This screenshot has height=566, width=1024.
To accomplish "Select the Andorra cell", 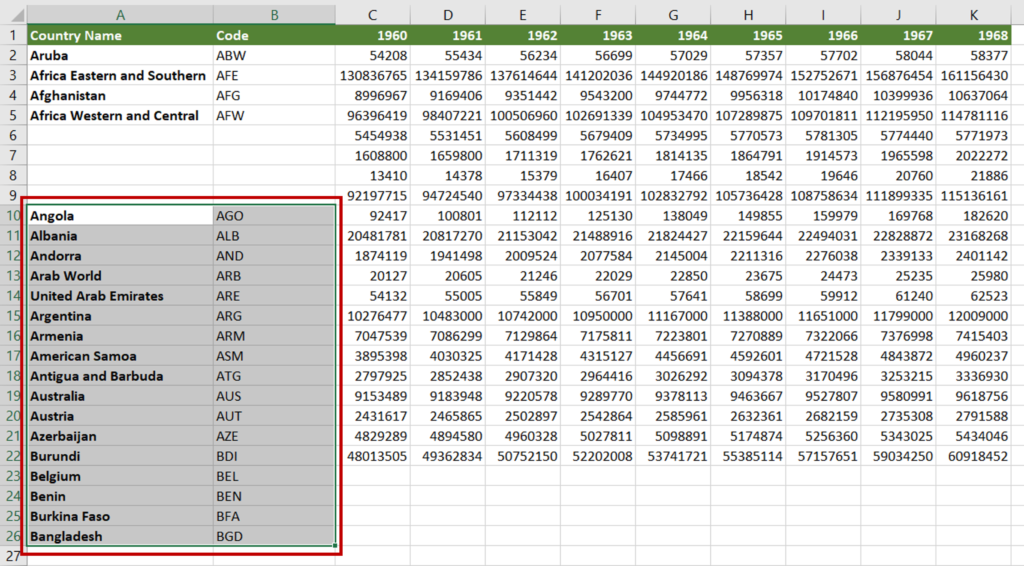I will click(120, 256).
